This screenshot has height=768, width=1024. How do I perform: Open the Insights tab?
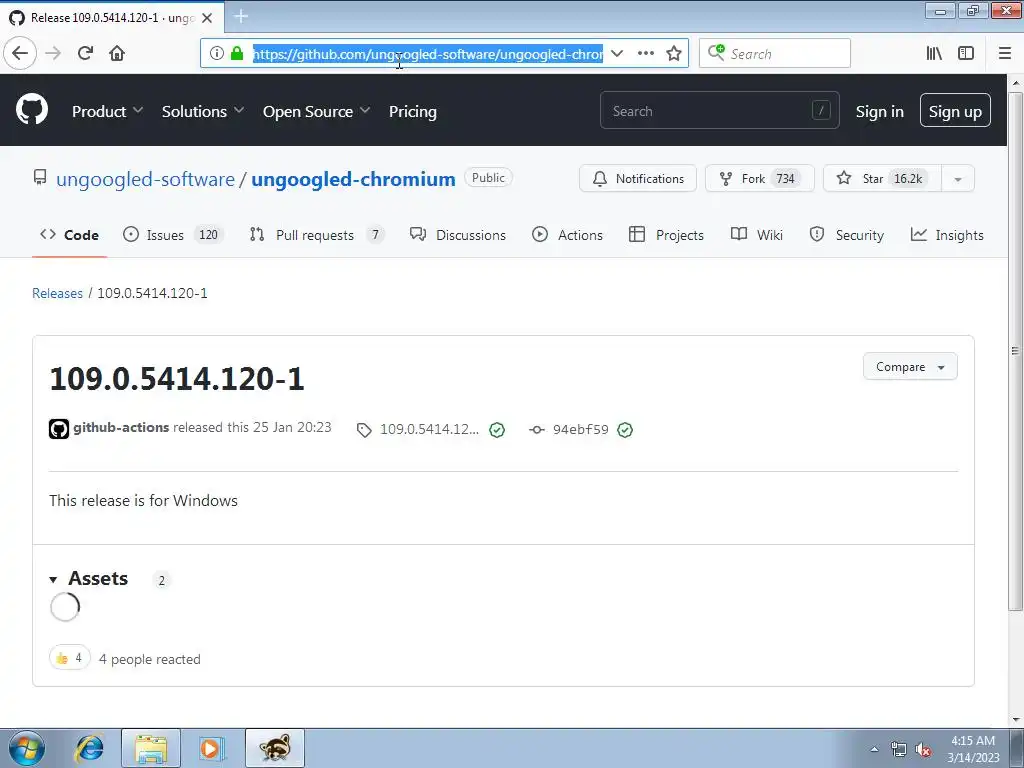[x=947, y=235]
